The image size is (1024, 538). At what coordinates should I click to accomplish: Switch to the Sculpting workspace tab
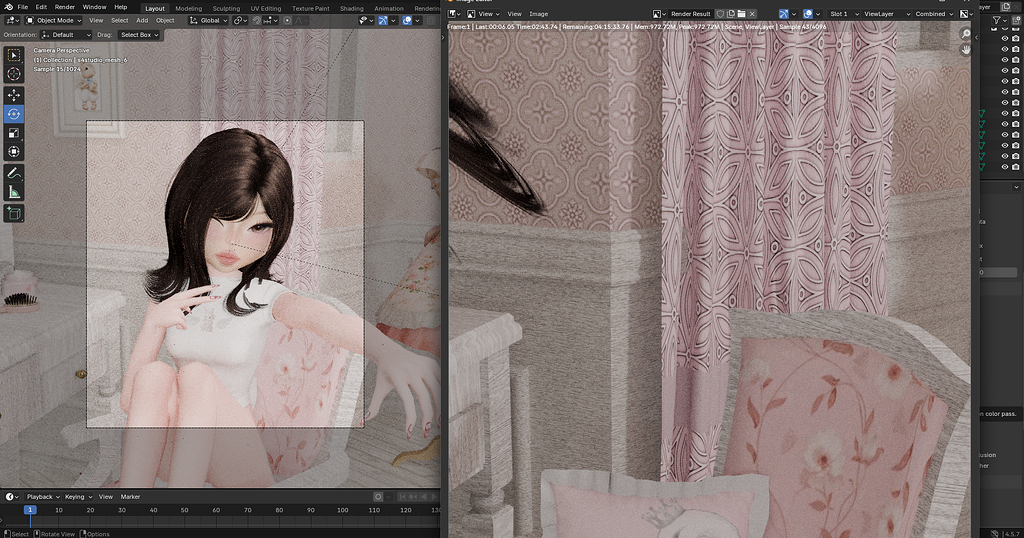pos(226,8)
